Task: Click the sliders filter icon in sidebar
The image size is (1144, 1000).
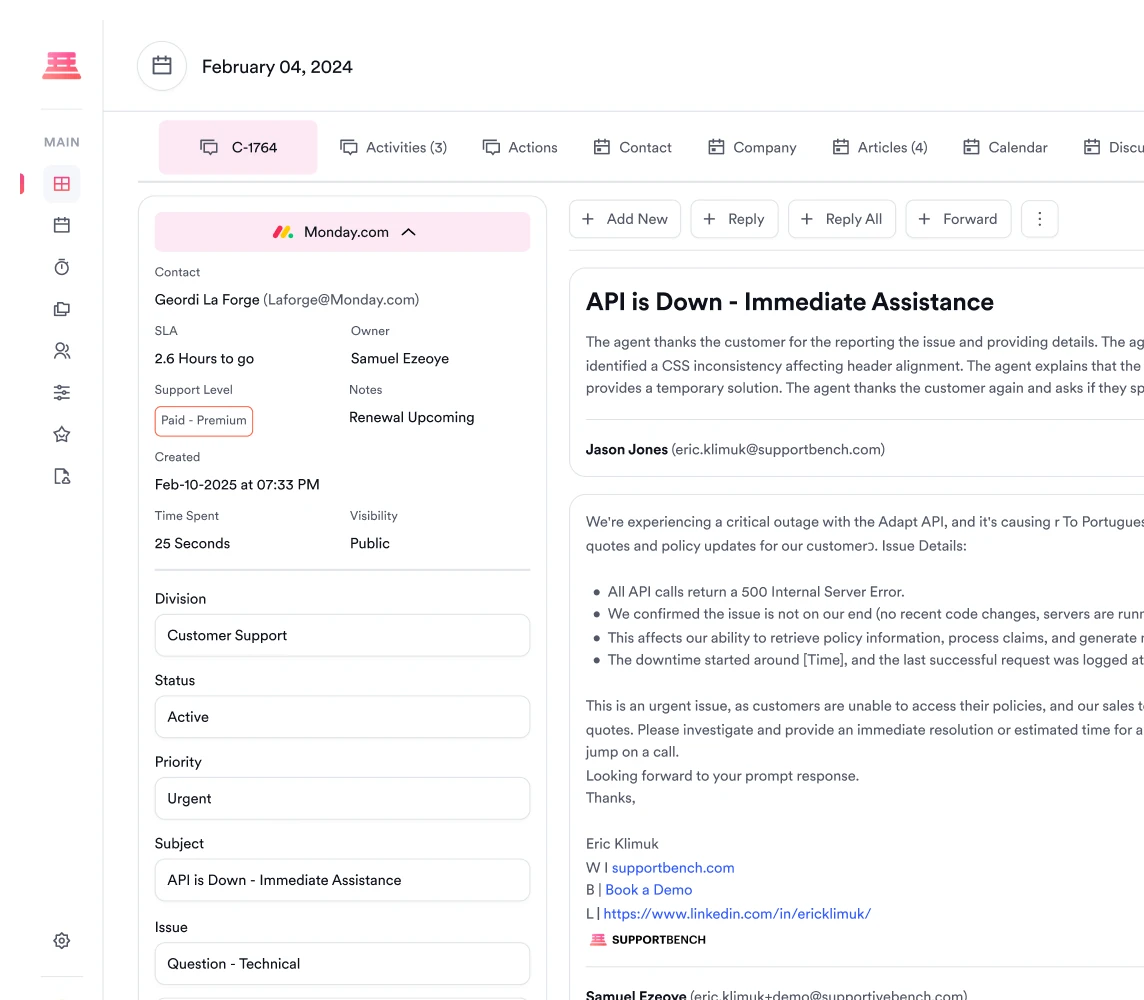Action: pyautogui.click(x=62, y=393)
